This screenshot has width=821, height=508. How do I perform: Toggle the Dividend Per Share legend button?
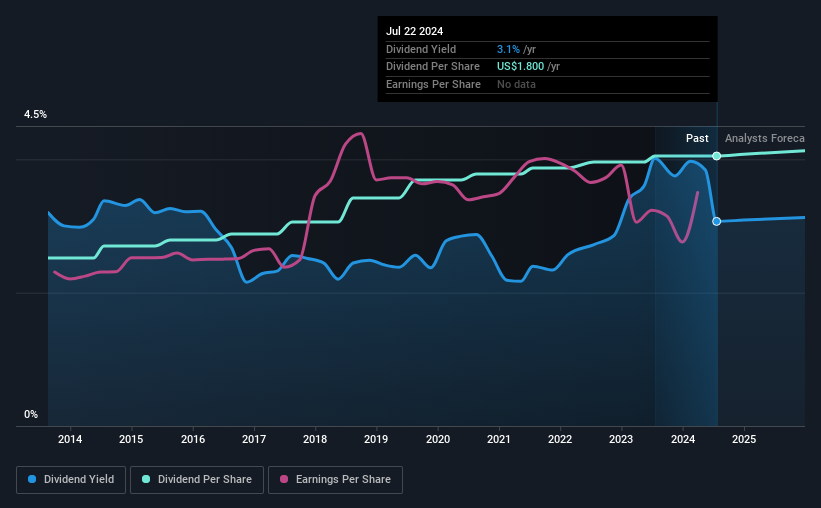click(197, 480)
